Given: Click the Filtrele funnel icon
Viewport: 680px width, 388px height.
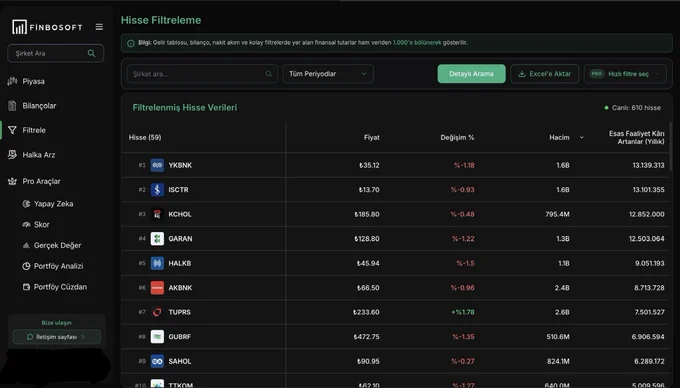Looking at the screenshot, I should click(x=12, y=130).
